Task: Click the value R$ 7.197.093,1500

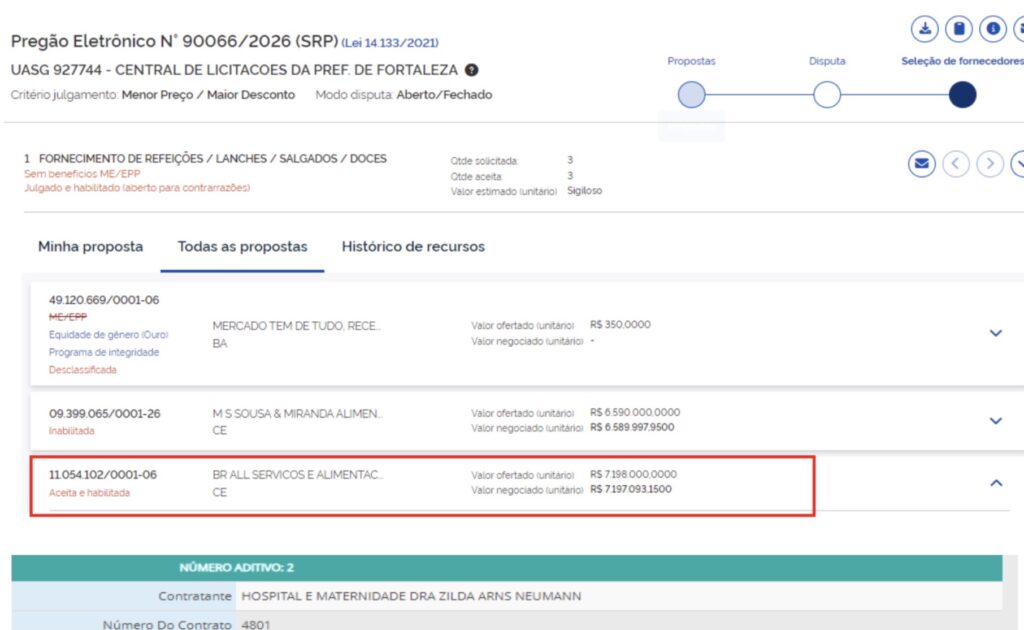Action: (x=630, y=489)
